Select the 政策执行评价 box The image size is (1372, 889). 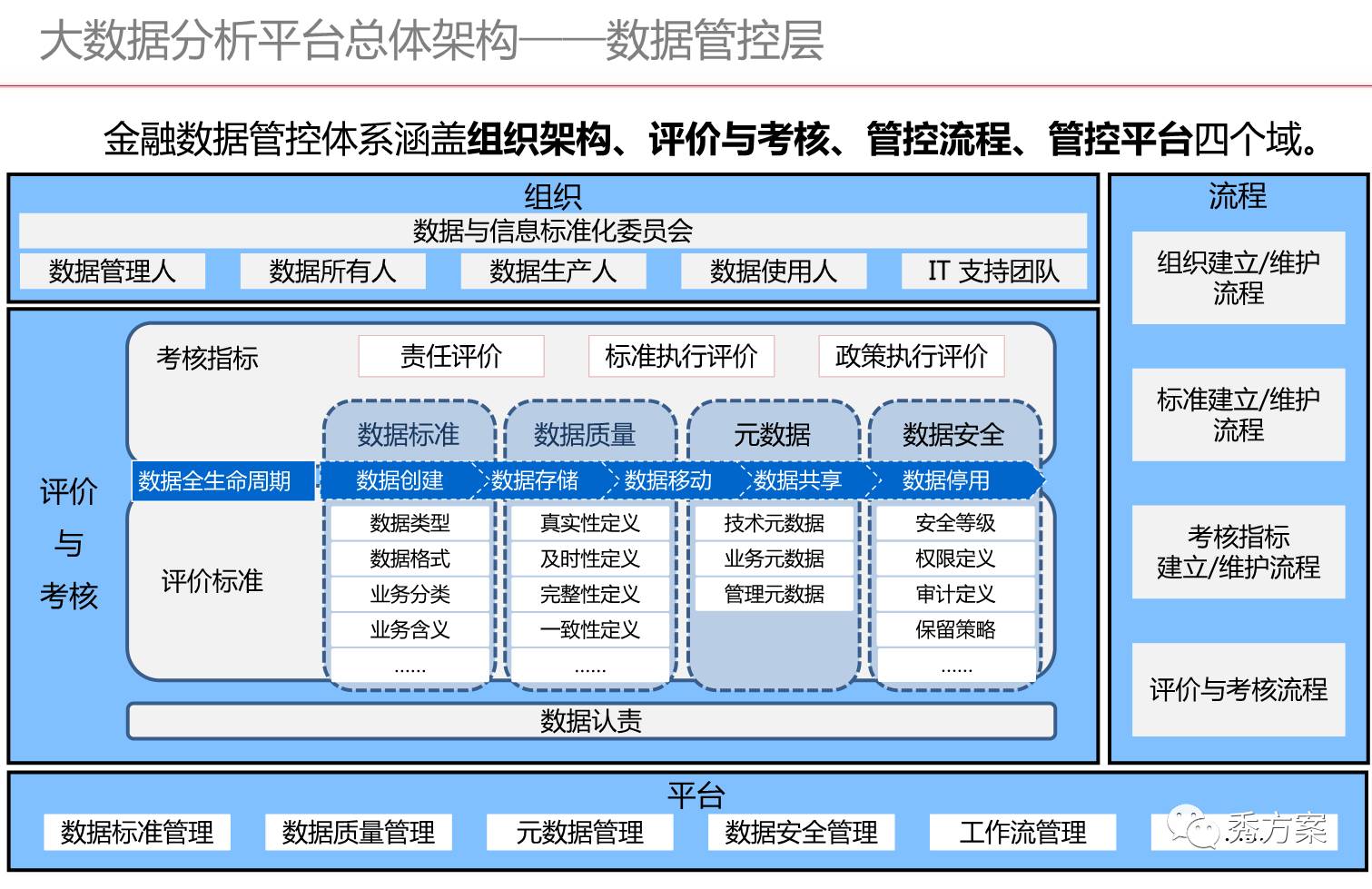(912, 356)
